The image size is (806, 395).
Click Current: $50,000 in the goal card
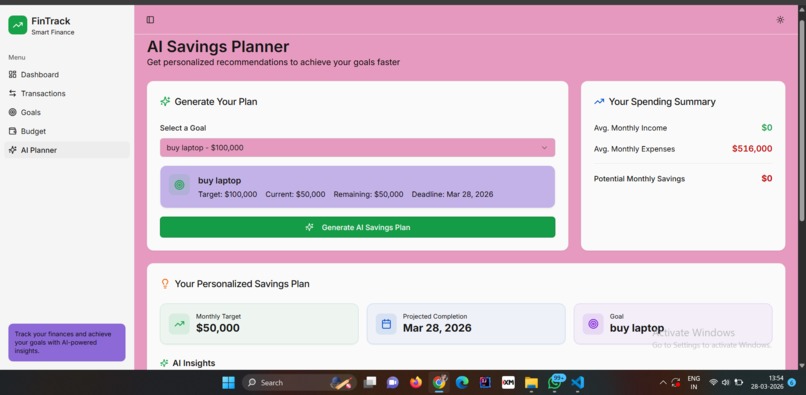coord(296,194)
